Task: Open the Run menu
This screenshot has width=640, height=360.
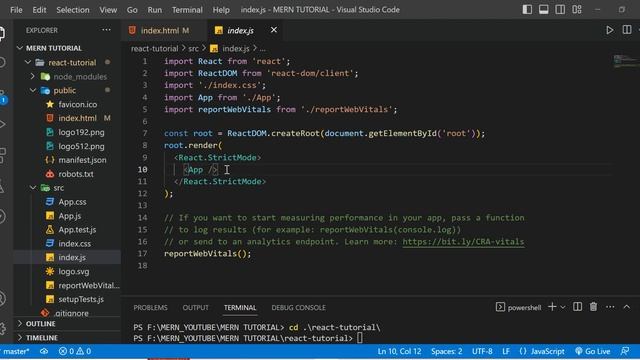Action: click(x=155, y=10)
